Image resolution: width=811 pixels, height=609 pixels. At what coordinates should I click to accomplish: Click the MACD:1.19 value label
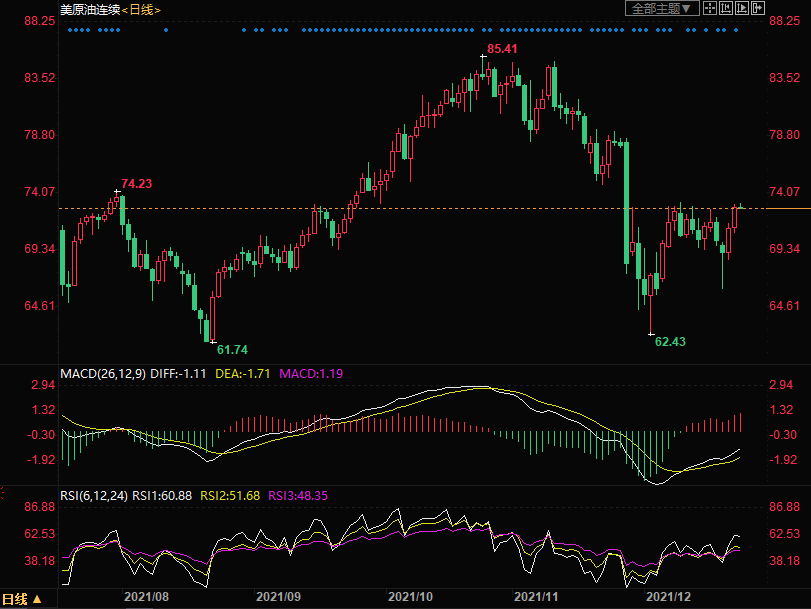pos(310,373)
